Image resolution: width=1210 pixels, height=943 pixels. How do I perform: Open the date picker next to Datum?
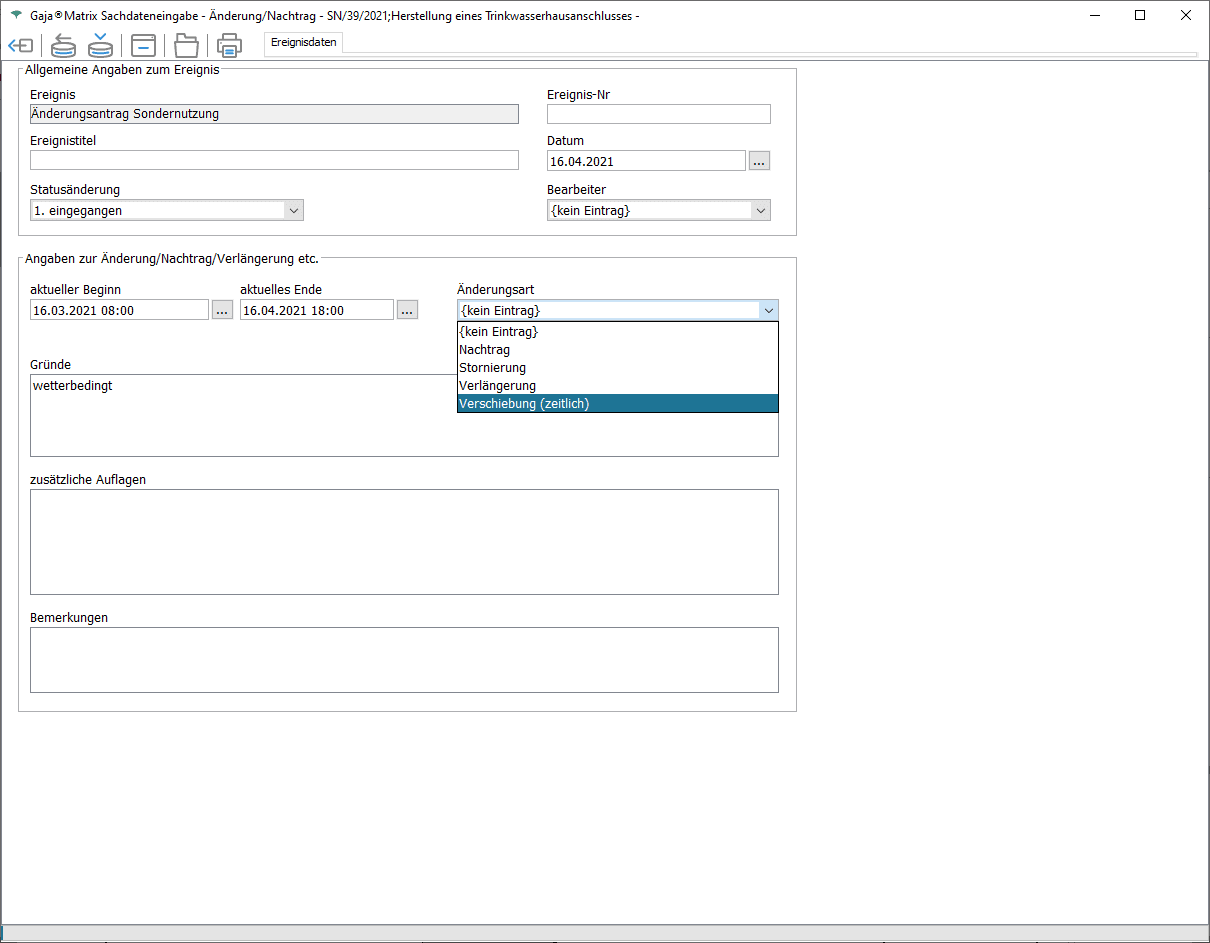[759, 161]
